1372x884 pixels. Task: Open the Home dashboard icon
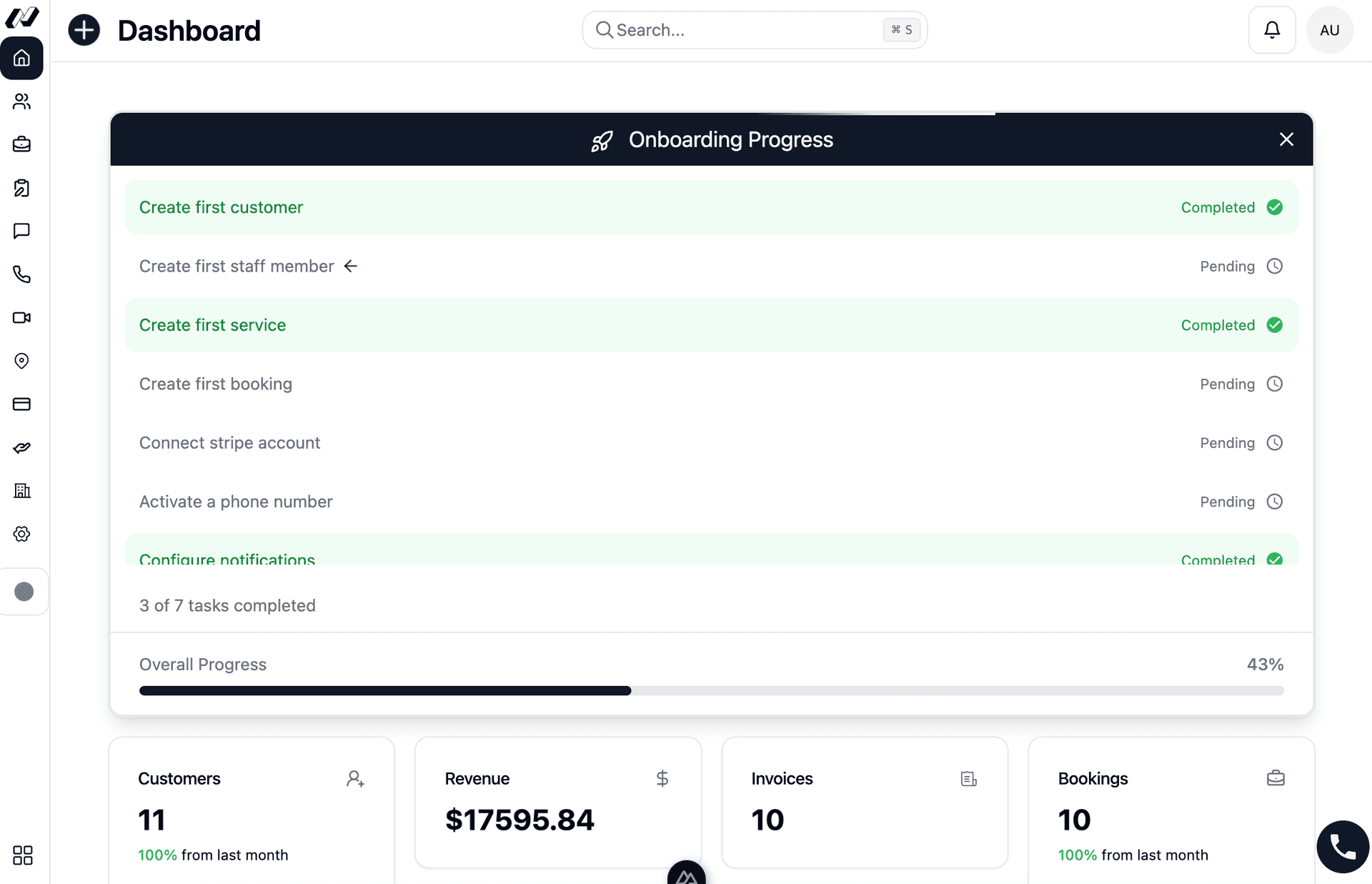22,59
